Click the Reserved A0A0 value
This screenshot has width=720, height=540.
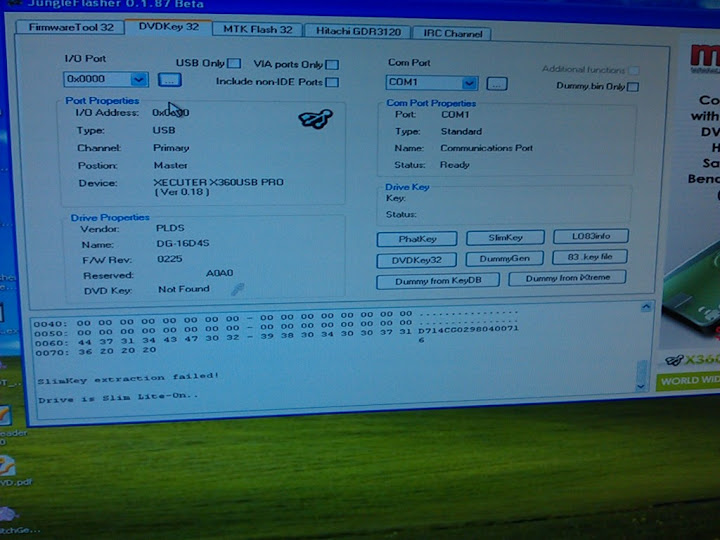pos(219,273)
